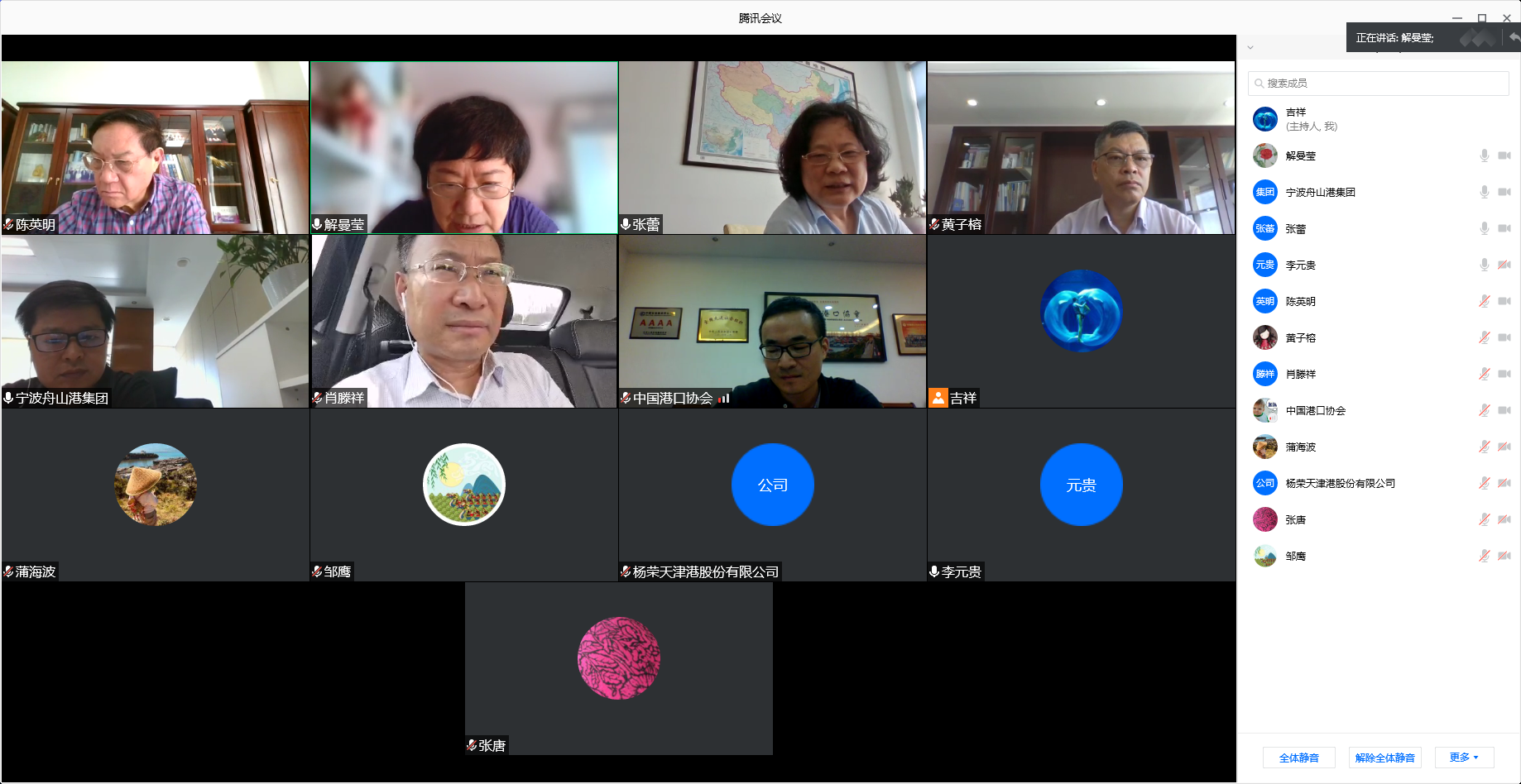
Task: Click the camera icon for 宁波舟山港集团
Action: point(1504,192)
